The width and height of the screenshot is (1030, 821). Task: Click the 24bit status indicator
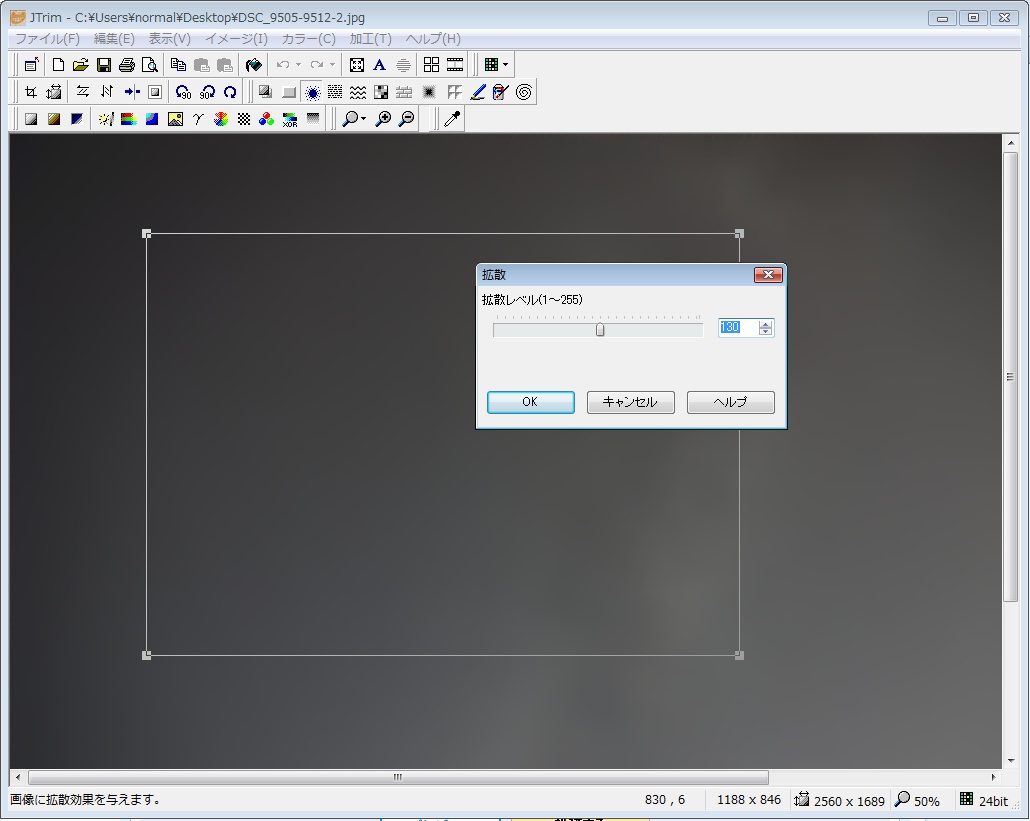coord(983,800)
